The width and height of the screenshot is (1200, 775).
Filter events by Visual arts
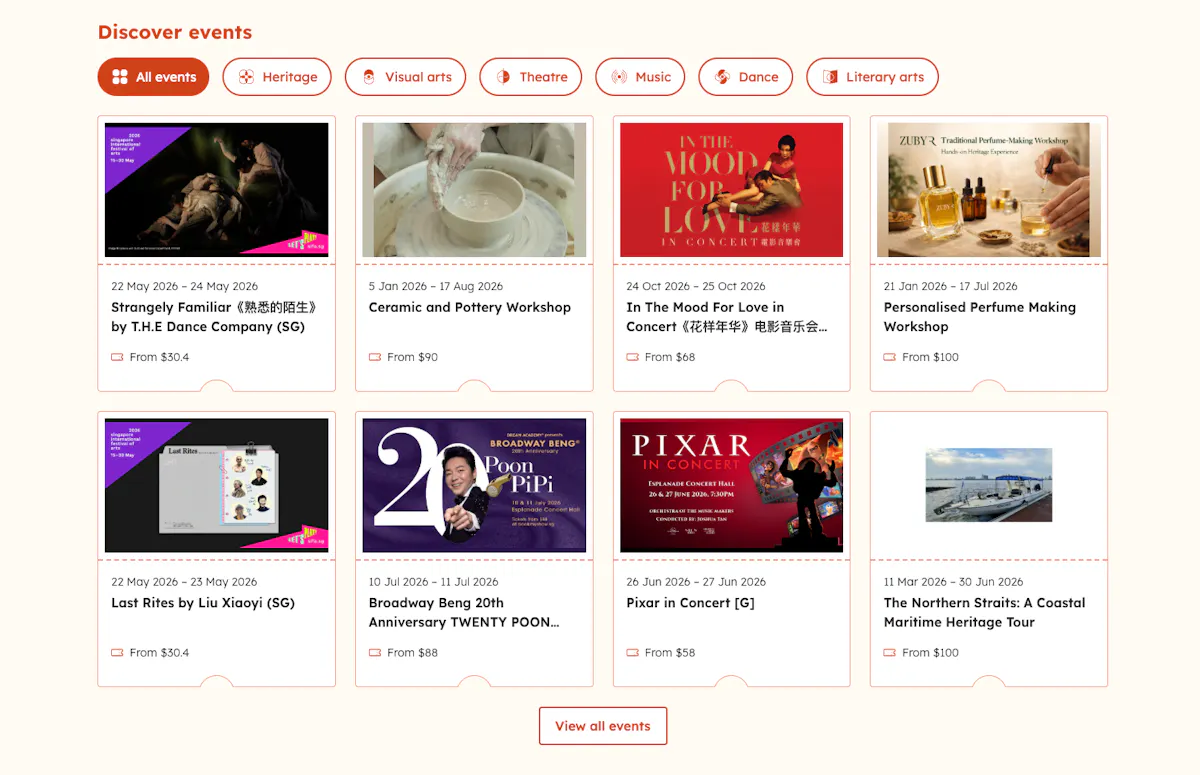coord(405,77)
